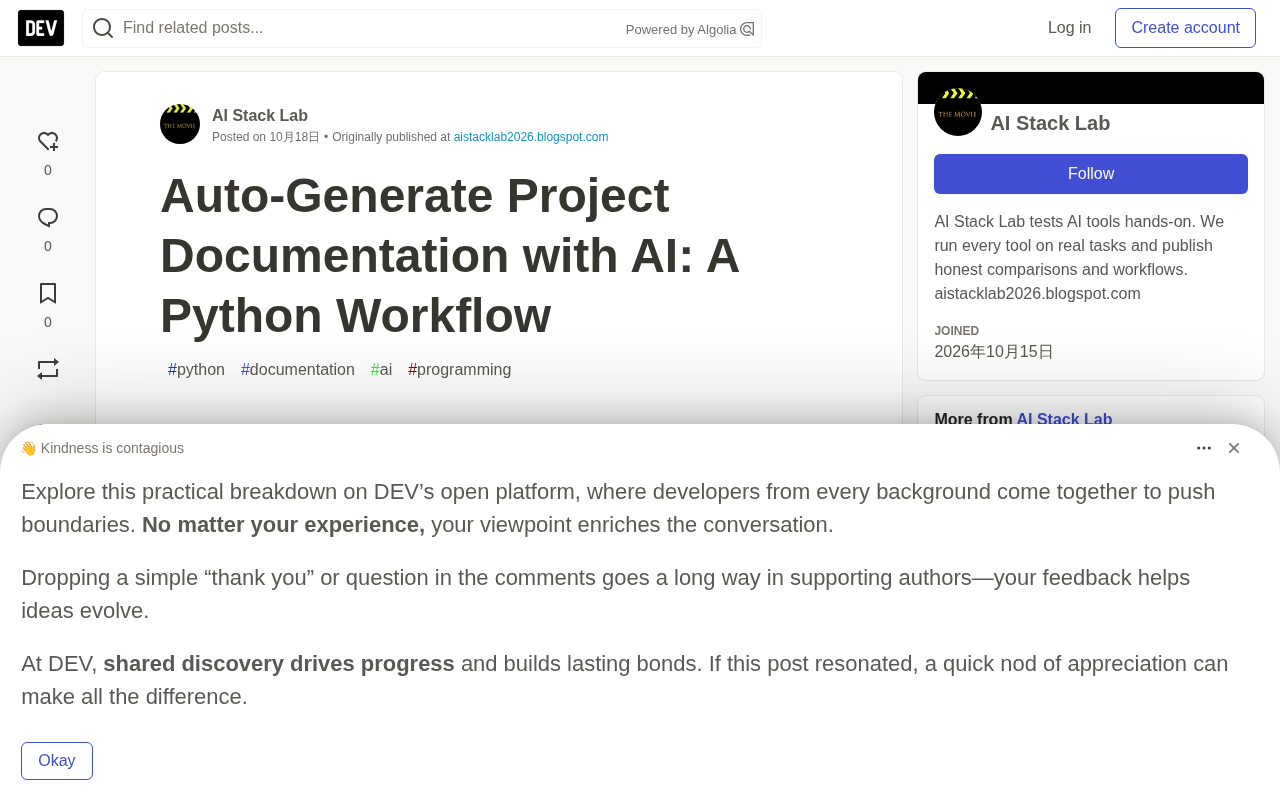This screenshot has height=800, width=1280.
Task: Click the Powered by Algolia text
Action: tap(681, 30)
